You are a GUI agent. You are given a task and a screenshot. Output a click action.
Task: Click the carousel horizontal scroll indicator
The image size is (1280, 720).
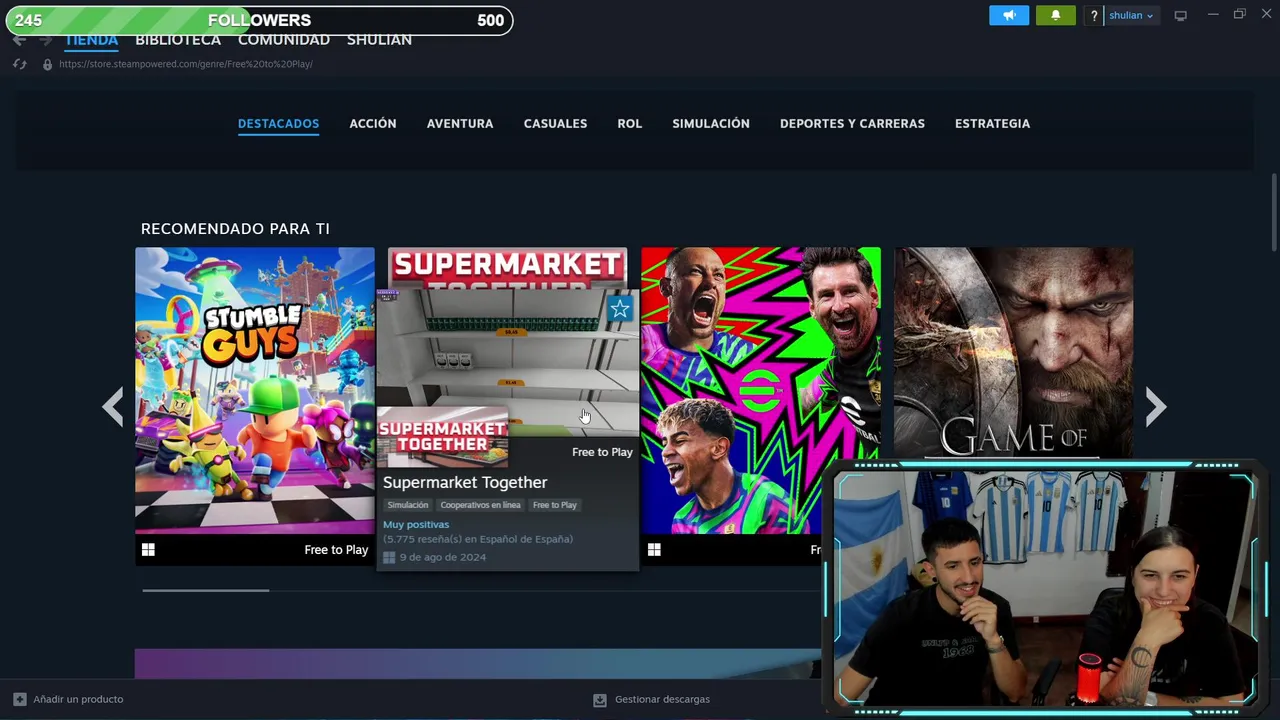(206, 590)
